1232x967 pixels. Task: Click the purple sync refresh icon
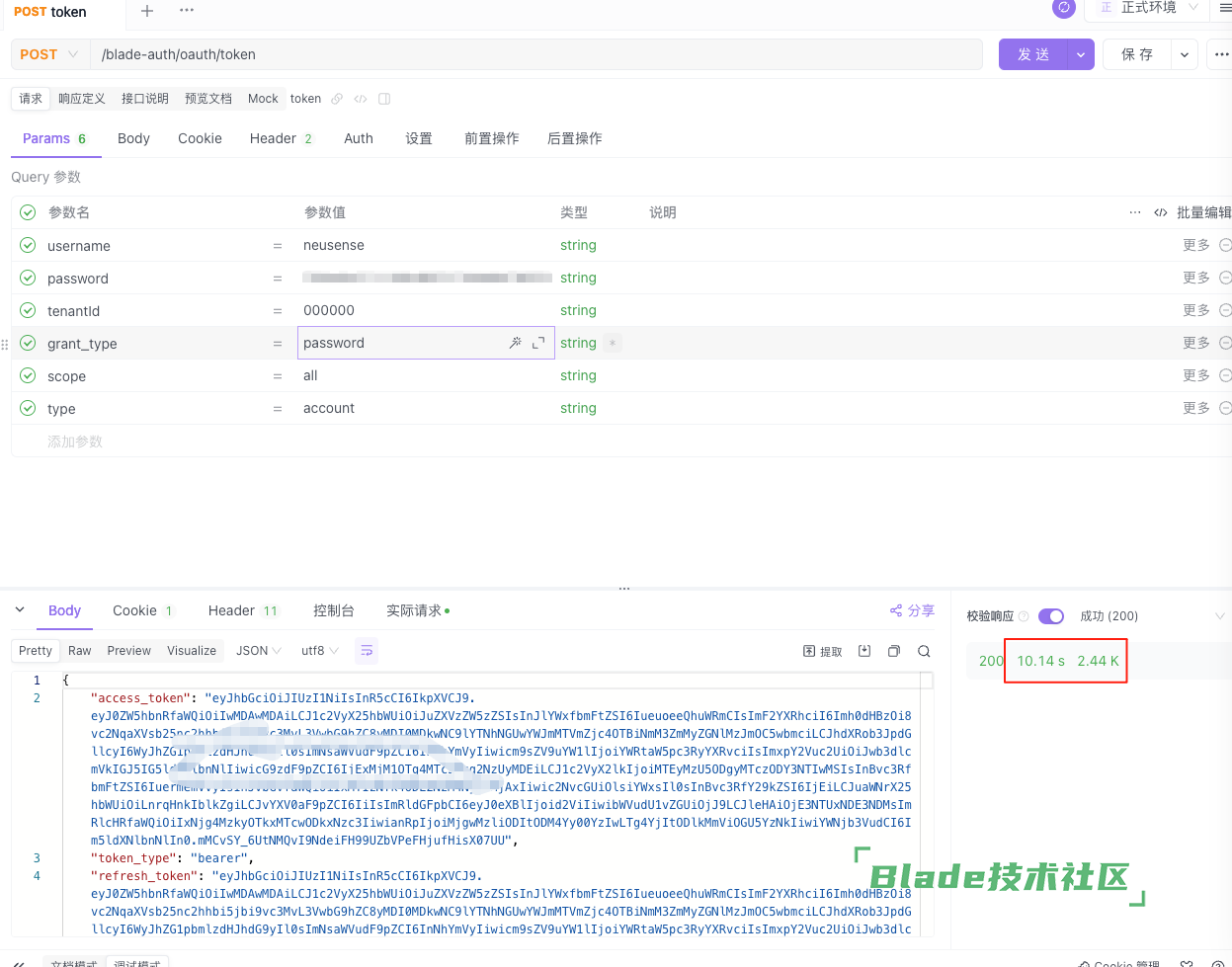[1064, 8]
